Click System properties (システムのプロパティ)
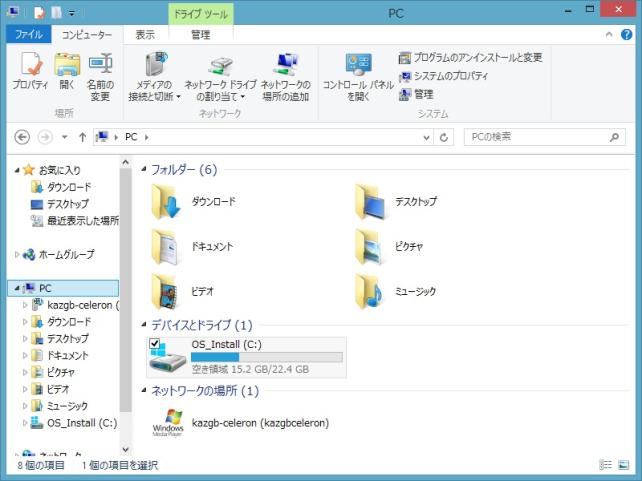The height and width of the screenshot is (481, 642). [x=443, y=76]
